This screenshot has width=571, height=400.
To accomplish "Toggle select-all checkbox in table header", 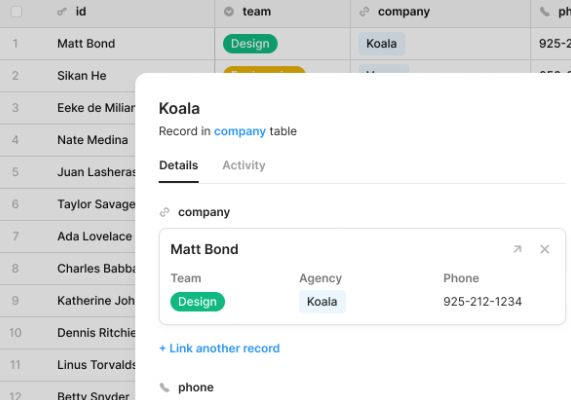I will click(16, 12).
